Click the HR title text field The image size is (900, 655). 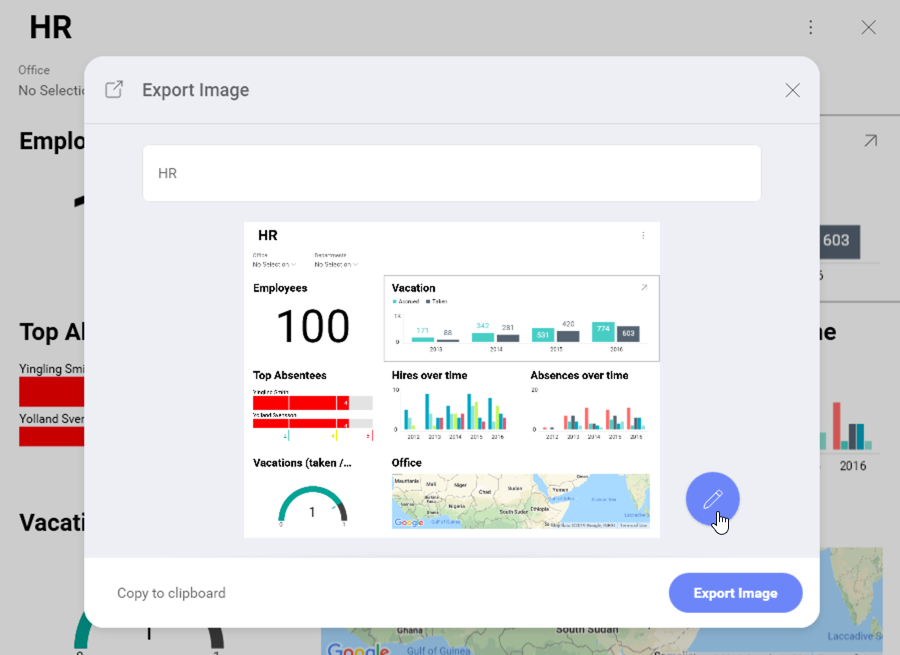pyautogui.click(x=451, y=173)
